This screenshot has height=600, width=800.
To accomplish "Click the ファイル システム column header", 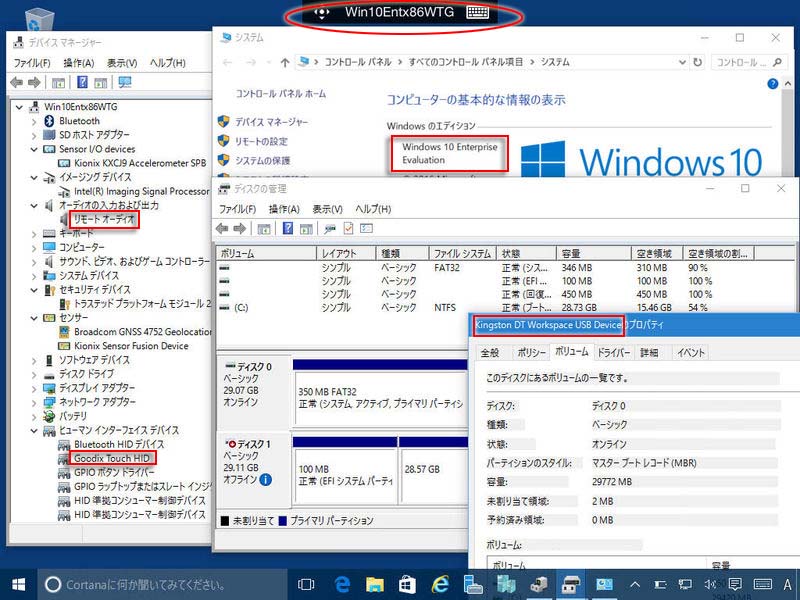I will [x=462, y=253].
